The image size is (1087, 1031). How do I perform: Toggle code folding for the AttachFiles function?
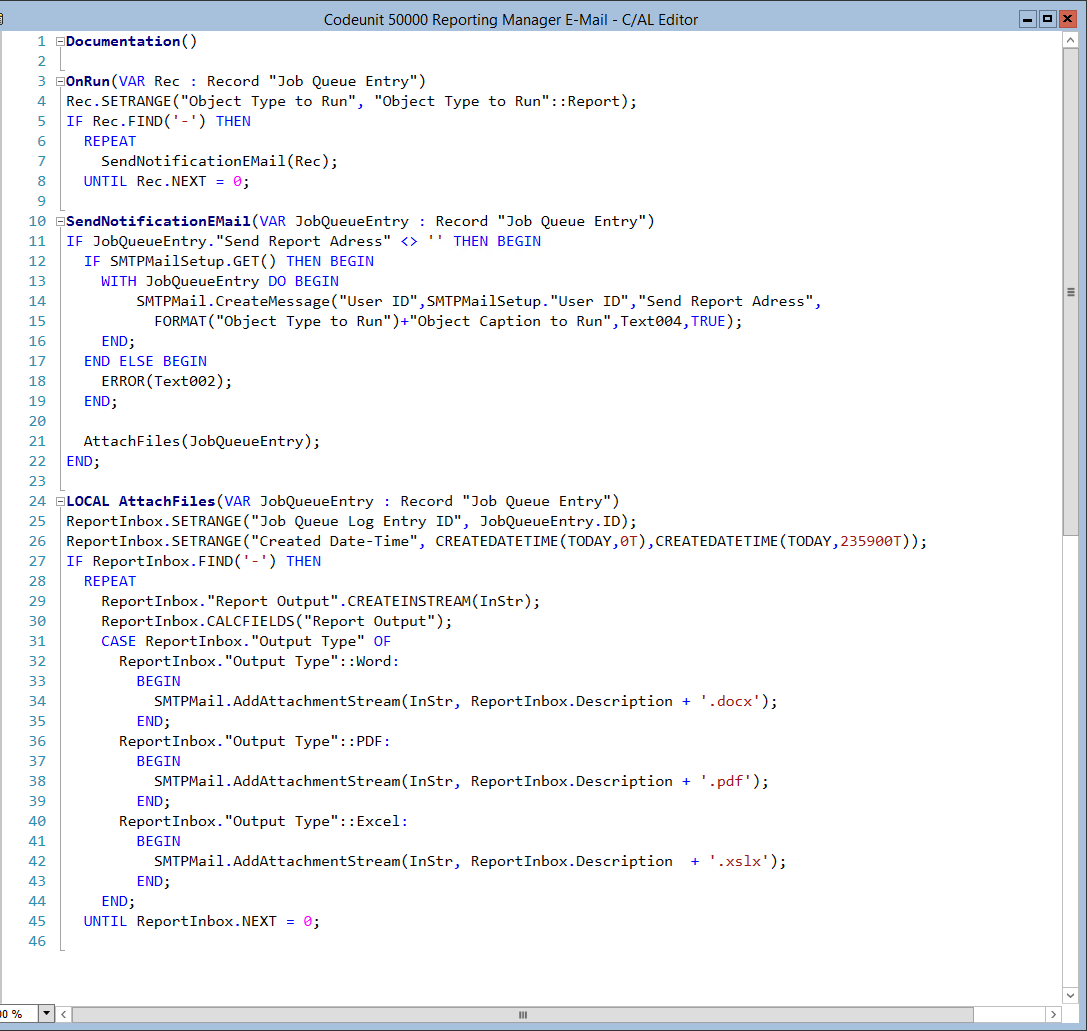59,501
